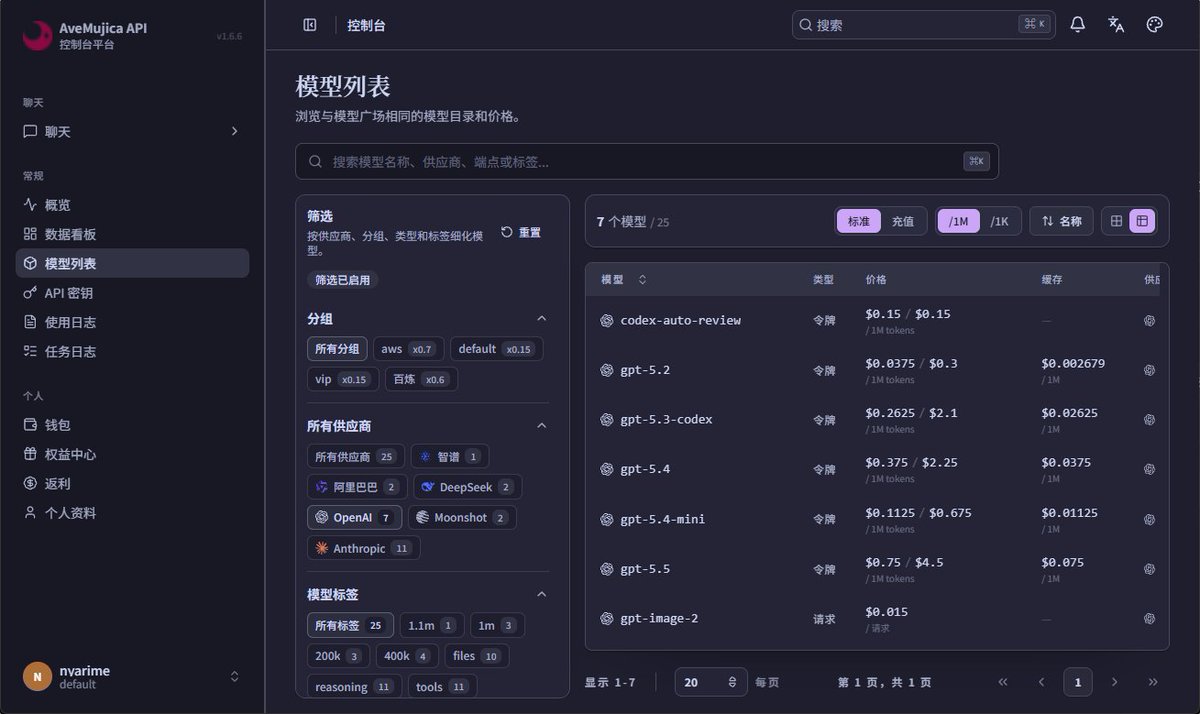The height and width of the screenshot is (714, 1200).
Task: Open 钱包 wallet page
Action: [x=132, y=425]
